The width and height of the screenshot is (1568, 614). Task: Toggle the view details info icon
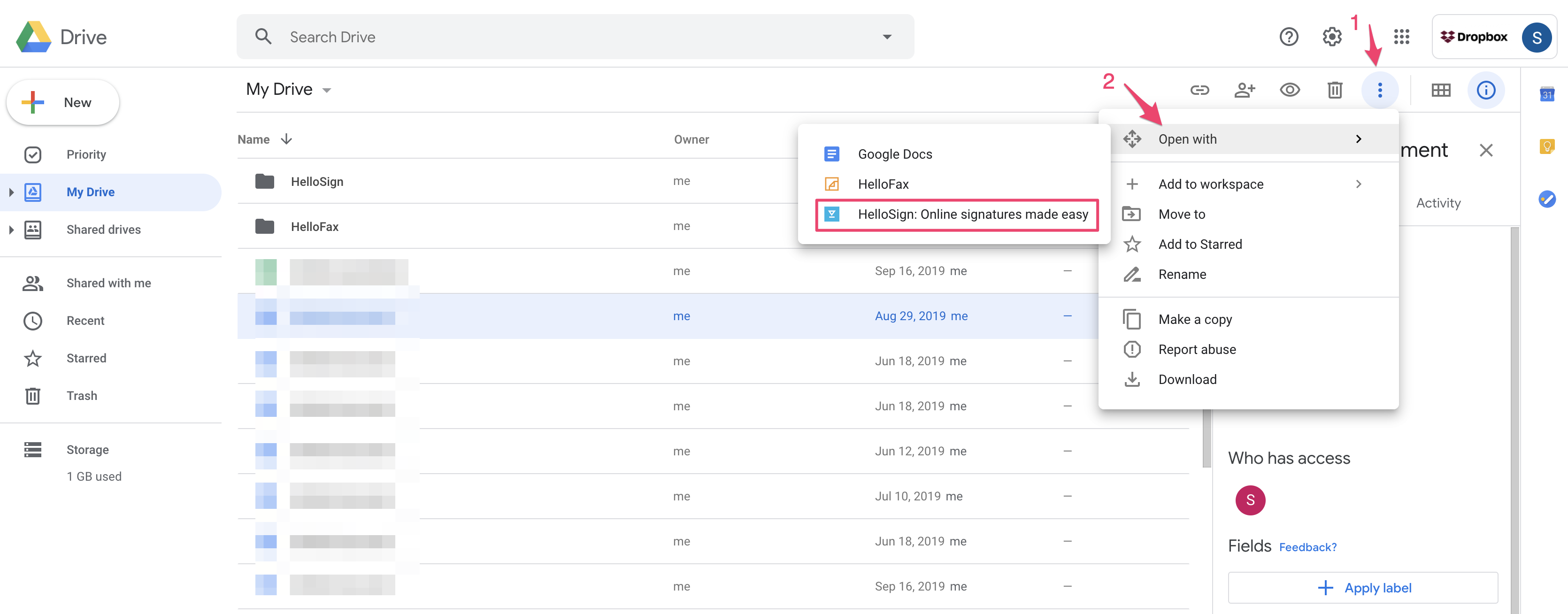[1485, 91]
